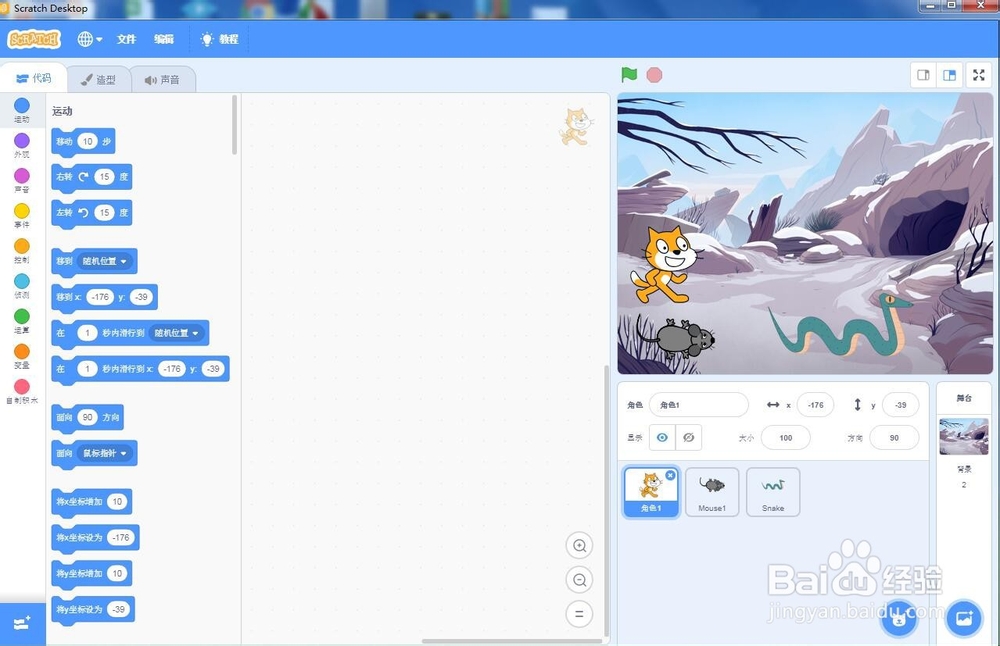Switch to the 声音 sounds tab
The width and height of the screenshot is (1000, 646).
pos(163,80)
